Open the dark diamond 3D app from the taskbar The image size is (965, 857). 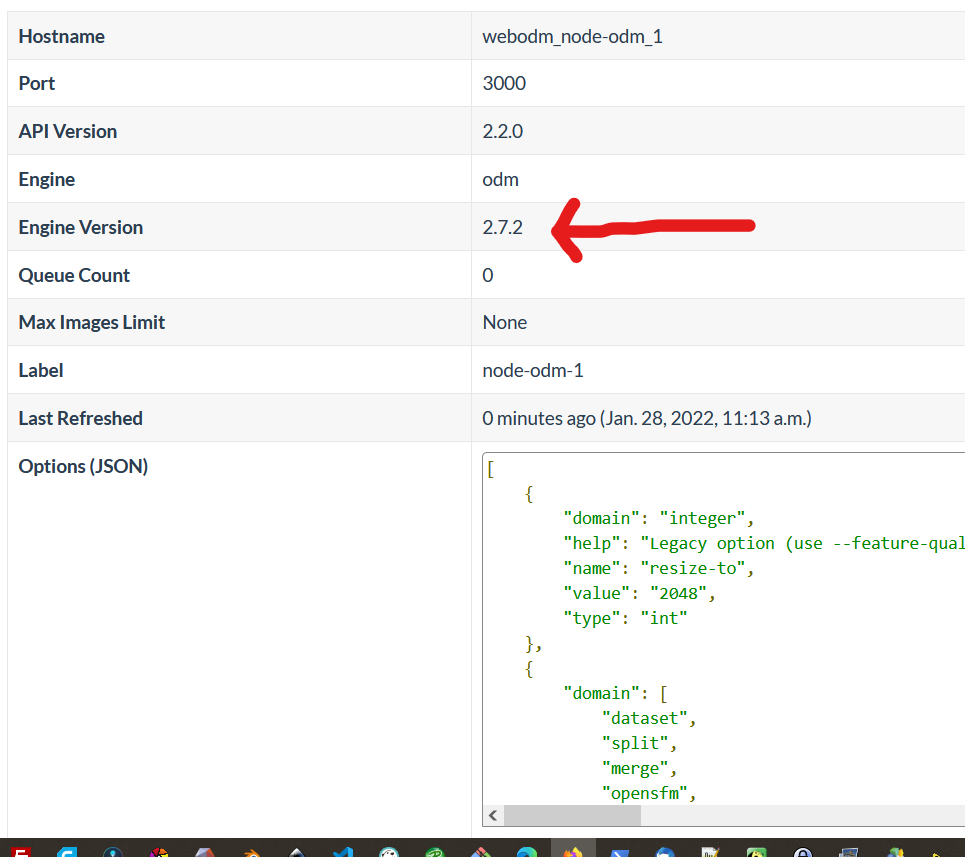coord(296,850)
